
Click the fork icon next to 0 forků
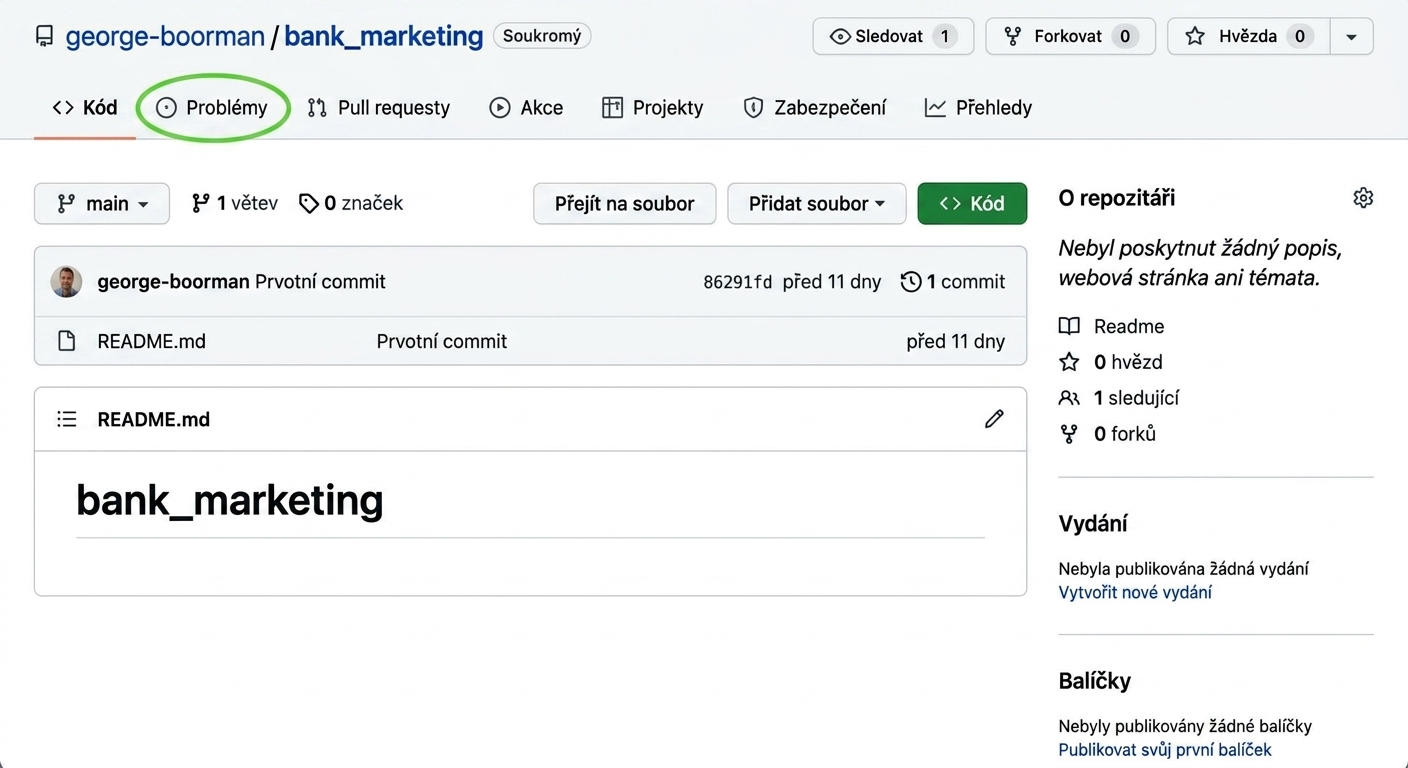click(1069, 434)
